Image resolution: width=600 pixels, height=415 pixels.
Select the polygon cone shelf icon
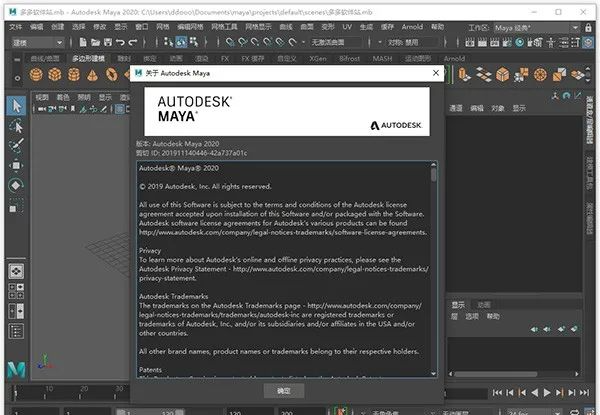[x=92, y=75]
